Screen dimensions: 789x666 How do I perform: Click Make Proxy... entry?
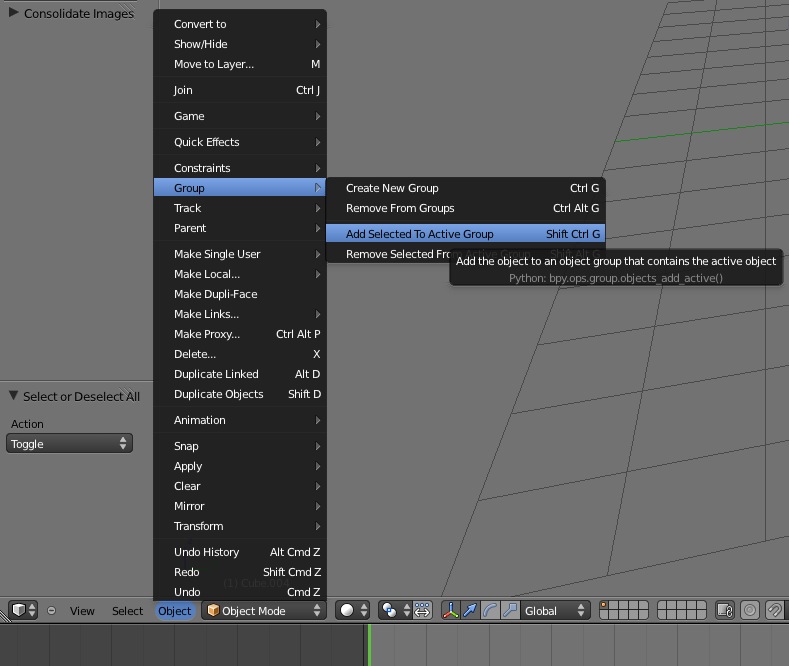pos(240,335)
